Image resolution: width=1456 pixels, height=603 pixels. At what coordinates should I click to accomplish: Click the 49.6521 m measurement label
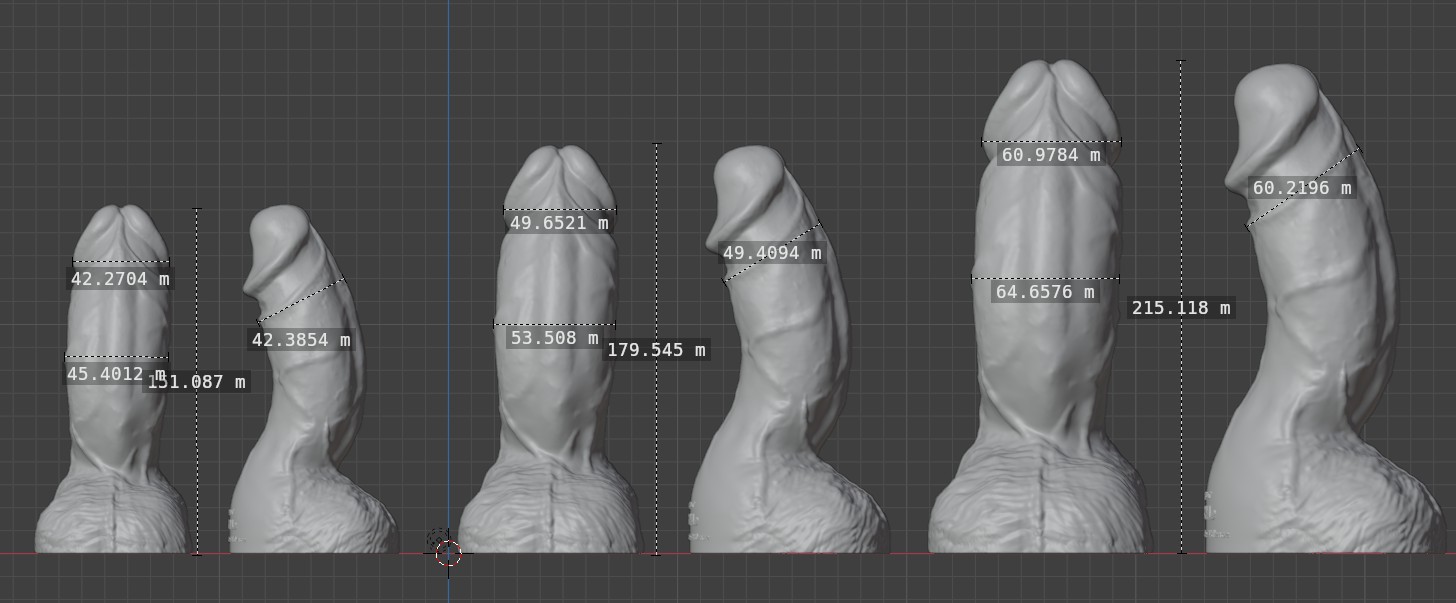[559, 223]
